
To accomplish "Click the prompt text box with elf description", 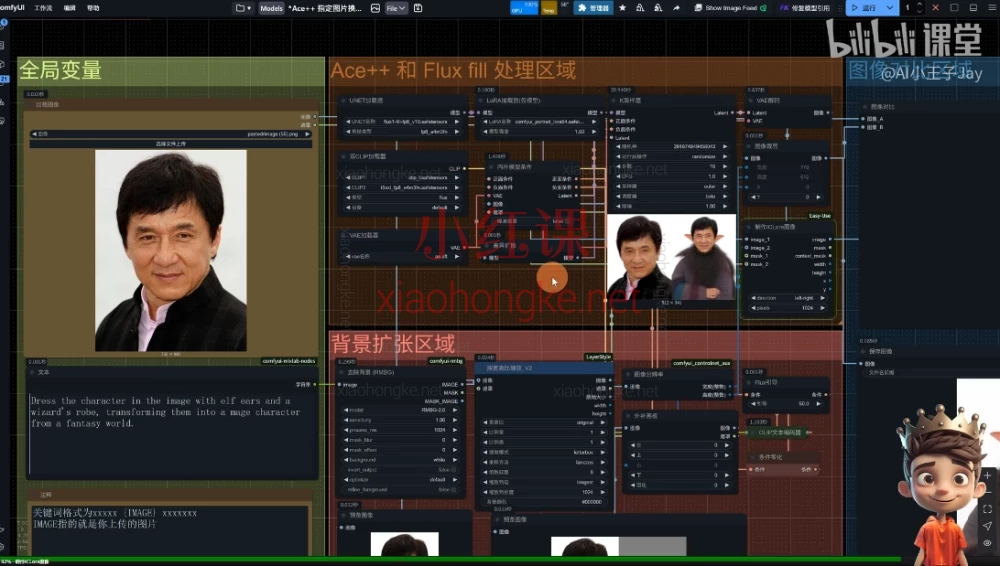I will pos(165,420).
